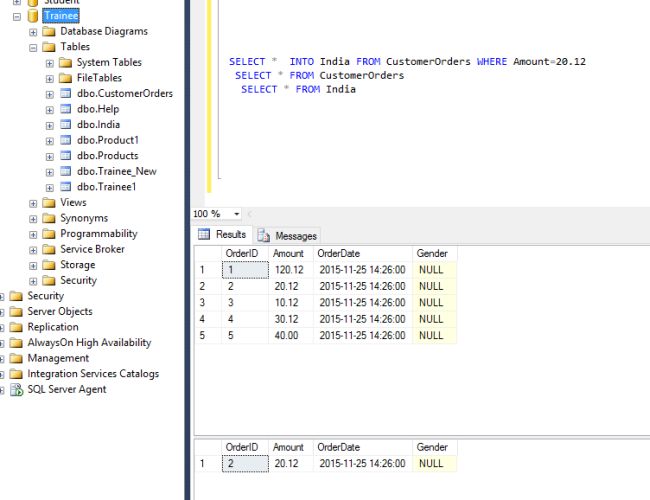650x500 pixels.
Task: Click the Integration Services Catalogs folder icon
Action: coord(17,374)
